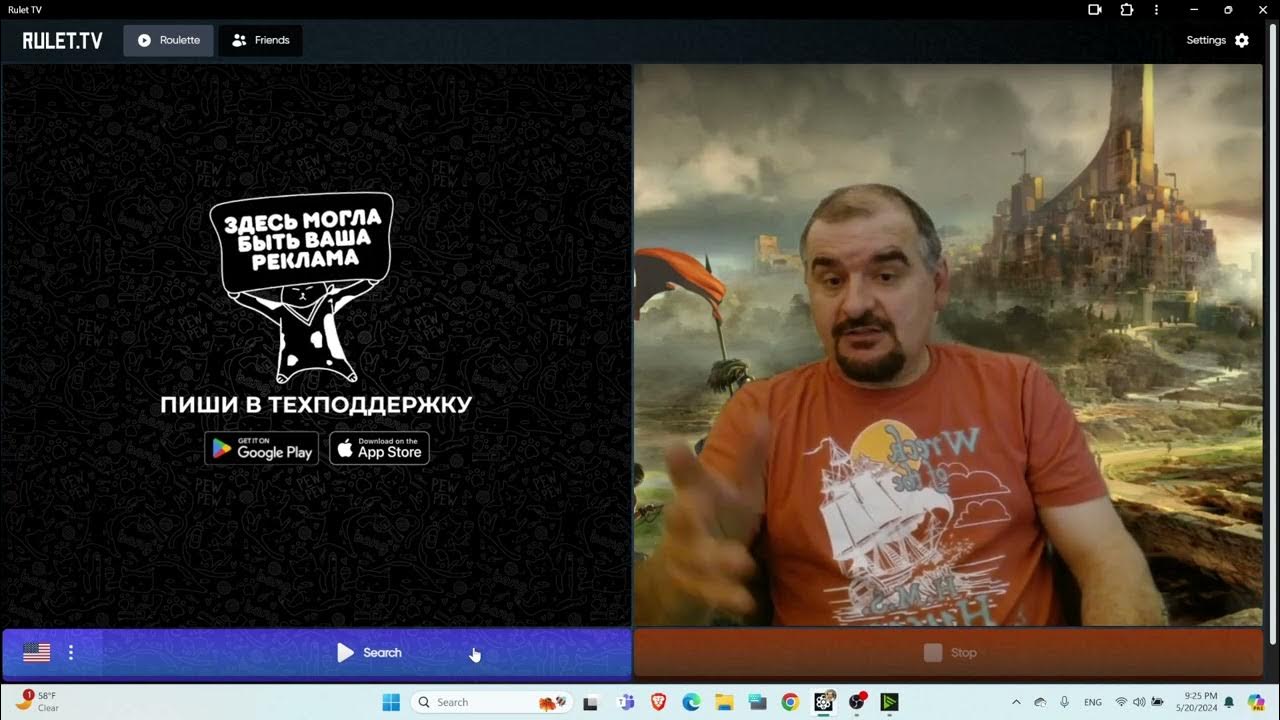Viewport: 1280px width, 720px height.
Task: Click the Stop button
Action: [x=949, y=653]
